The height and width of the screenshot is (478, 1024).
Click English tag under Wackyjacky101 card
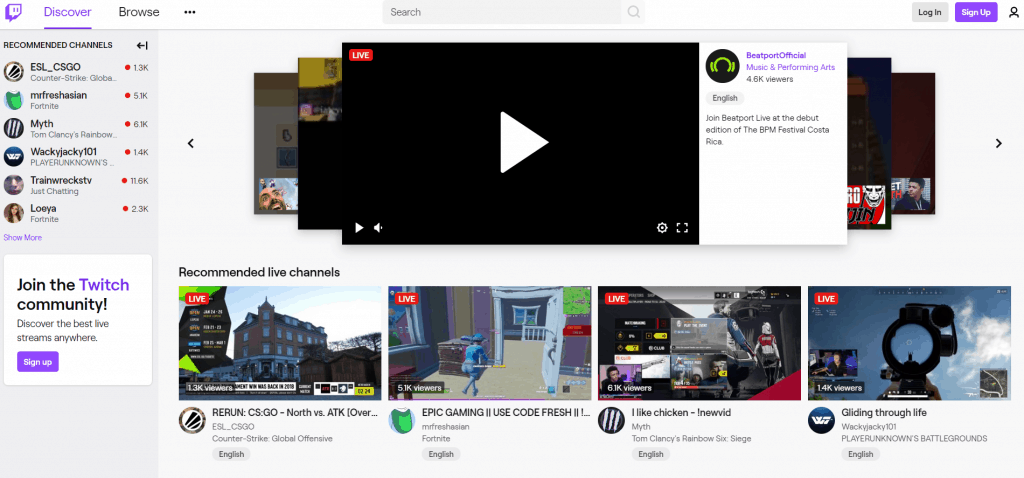[860, 454]
